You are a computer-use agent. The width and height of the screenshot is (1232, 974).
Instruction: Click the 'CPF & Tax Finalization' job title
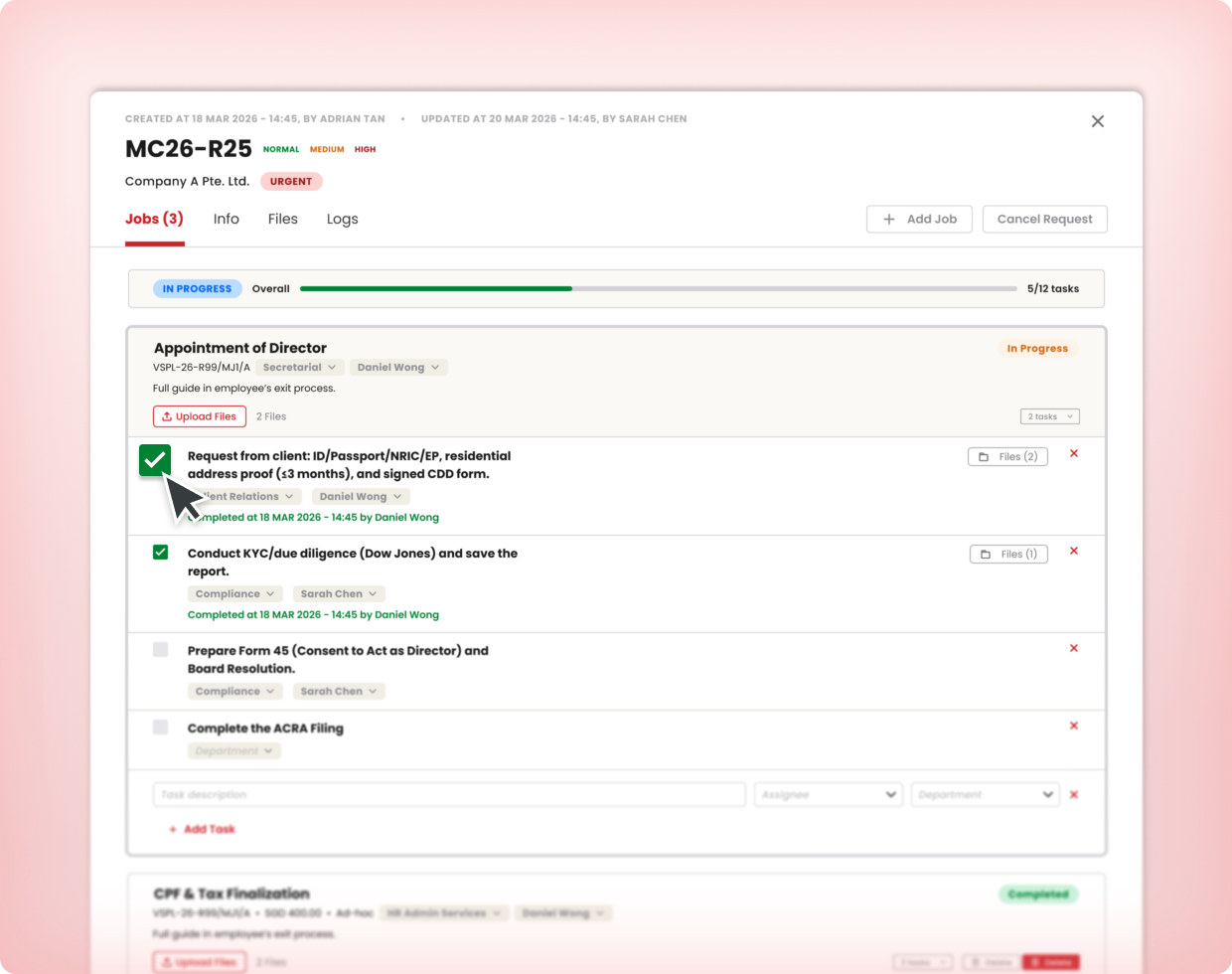tap(231, 893)
